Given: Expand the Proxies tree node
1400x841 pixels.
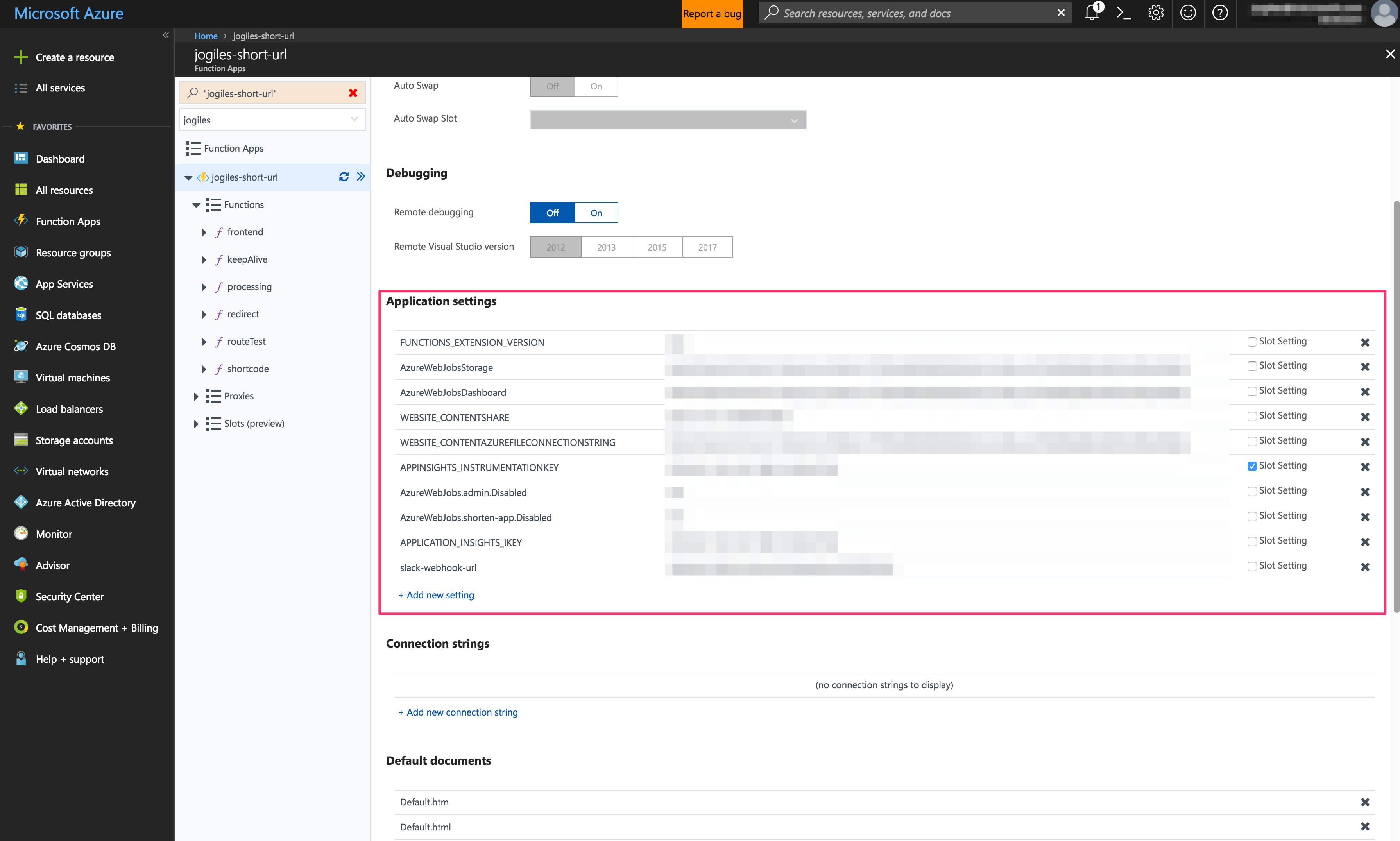Looking at the screenshot, I should click(x=195, y=396).
